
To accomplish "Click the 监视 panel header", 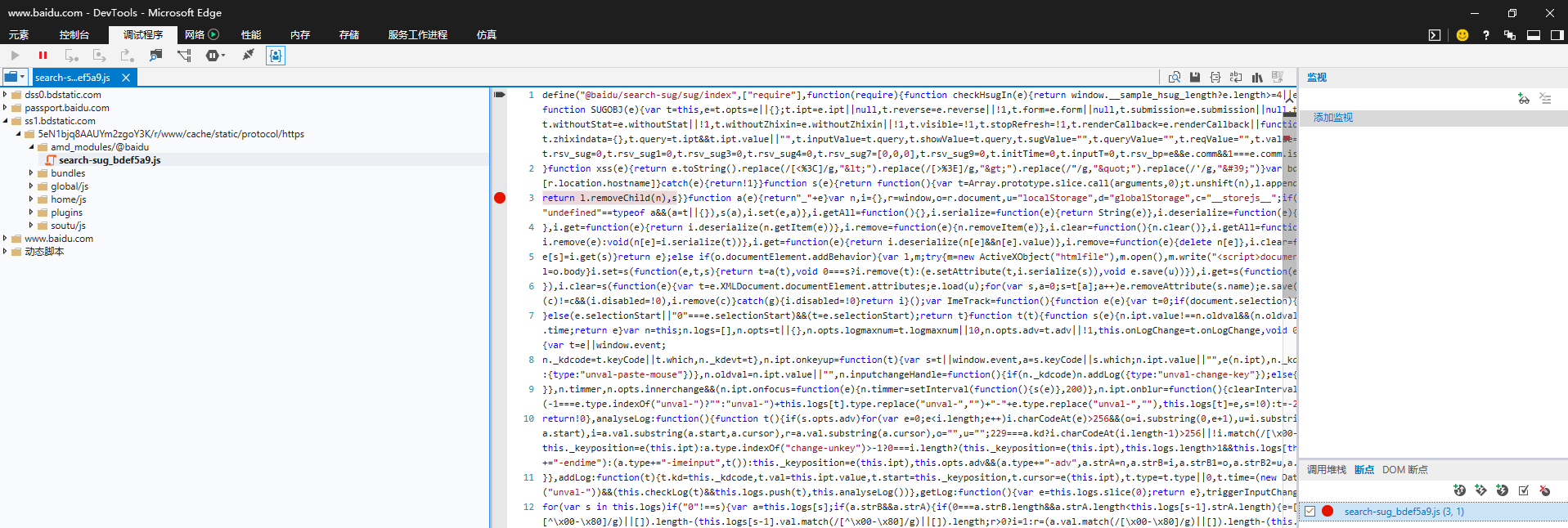I will tap(1317, 78).
